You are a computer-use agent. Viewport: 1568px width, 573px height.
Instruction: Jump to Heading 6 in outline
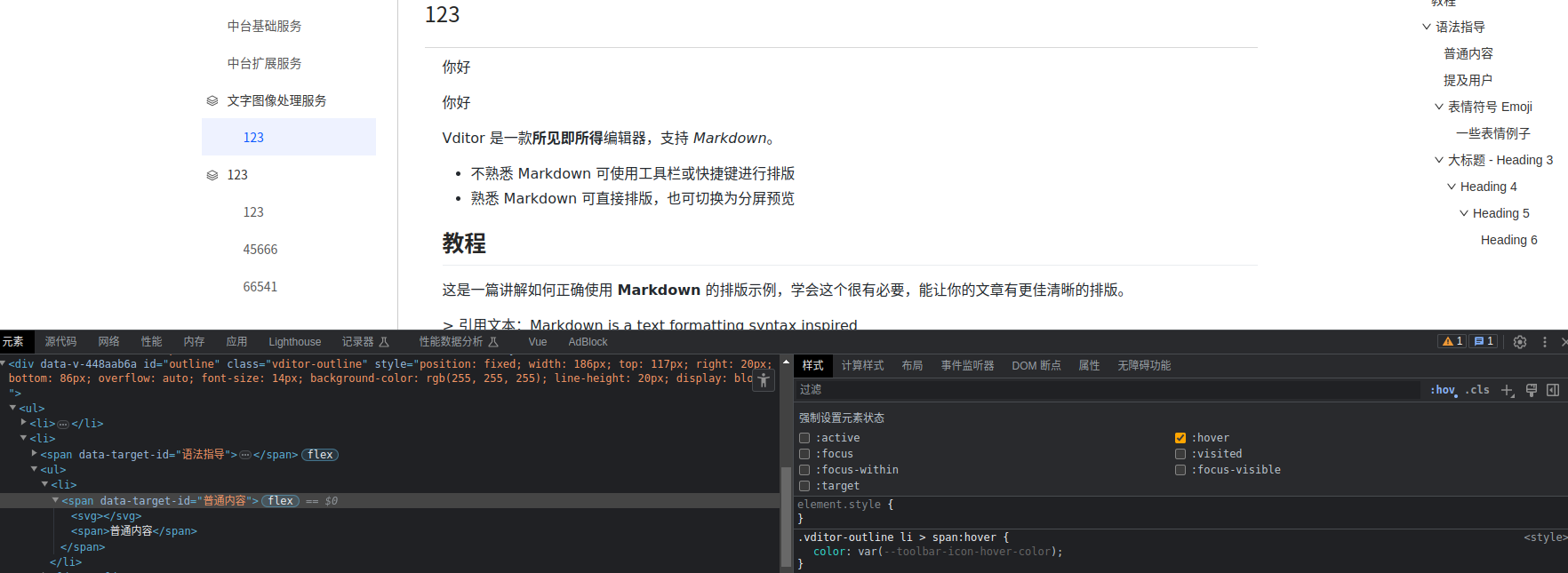pyautogui.click(x=1508, y=240)
